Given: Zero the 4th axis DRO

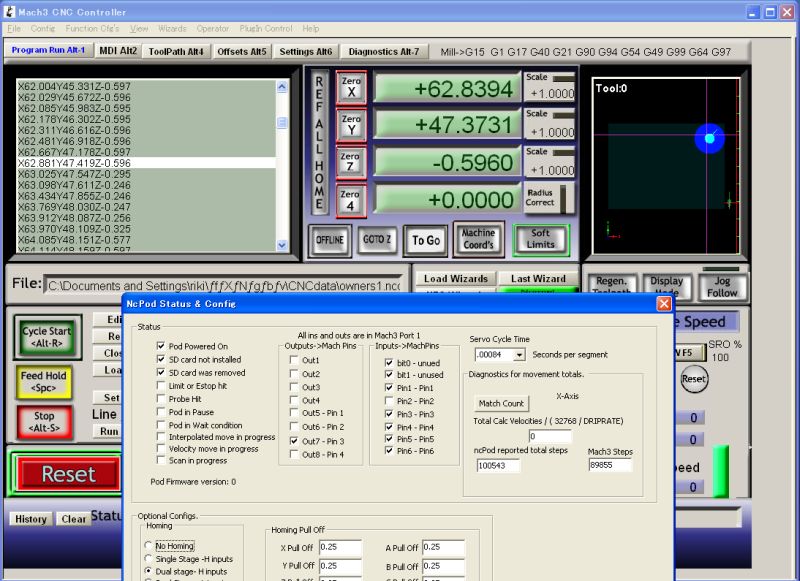Looking at the screenshot, I should 351,200.
